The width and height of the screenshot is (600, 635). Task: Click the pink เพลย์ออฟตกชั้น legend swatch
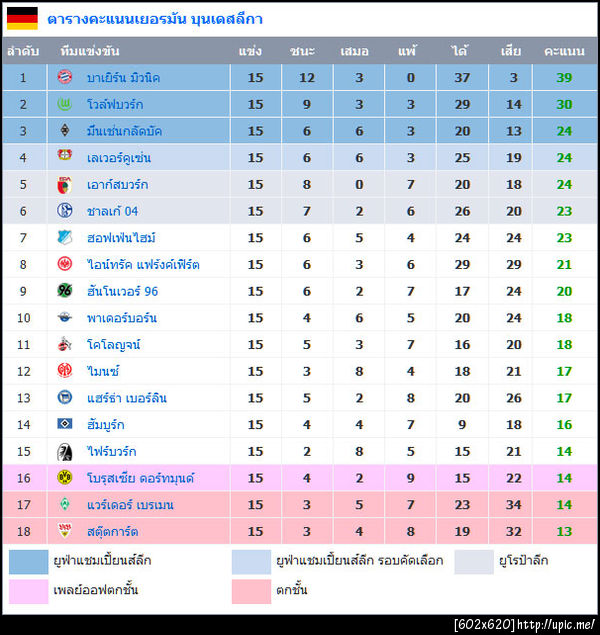(28, 590)
